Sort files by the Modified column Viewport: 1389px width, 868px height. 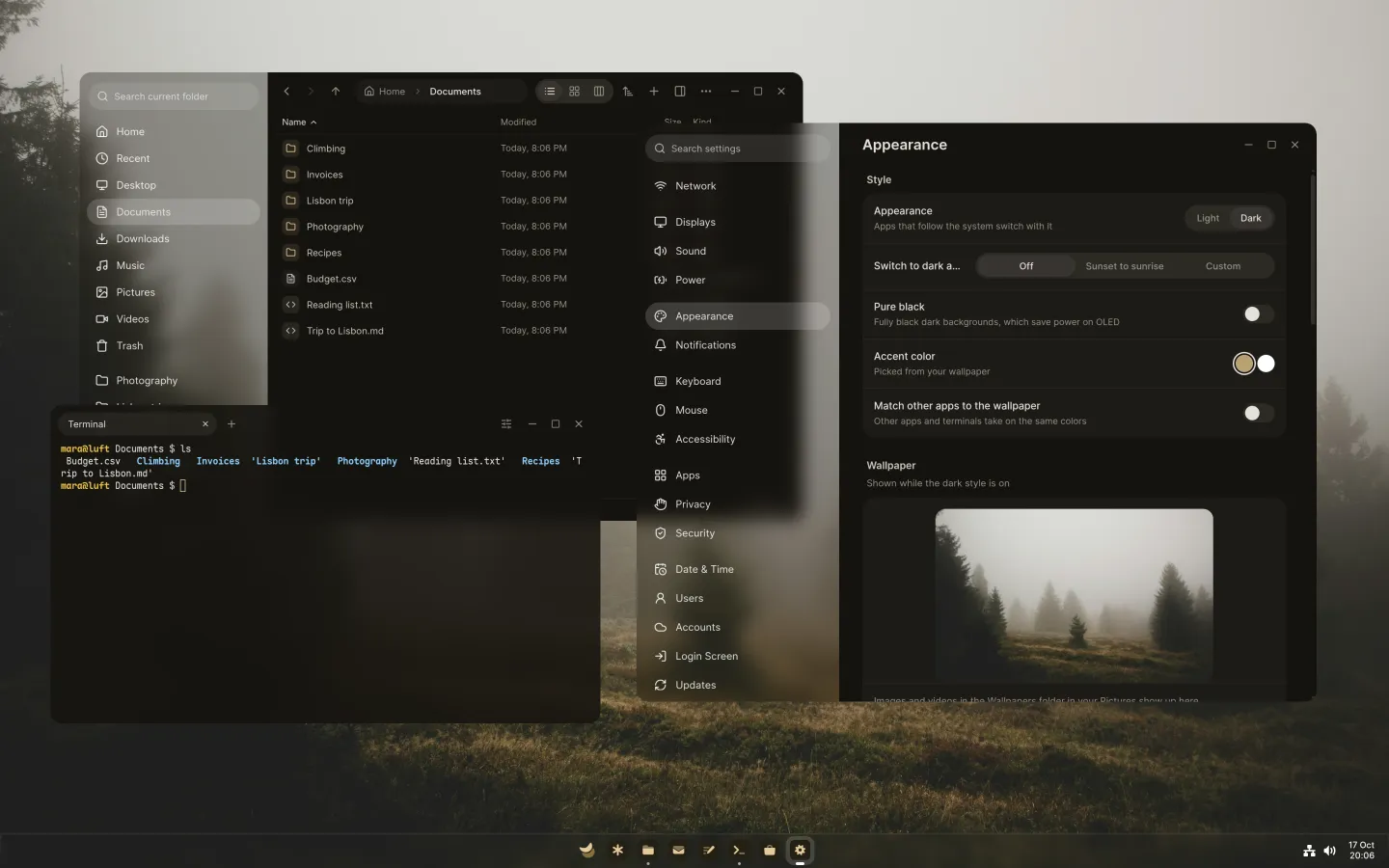(518, 122)
